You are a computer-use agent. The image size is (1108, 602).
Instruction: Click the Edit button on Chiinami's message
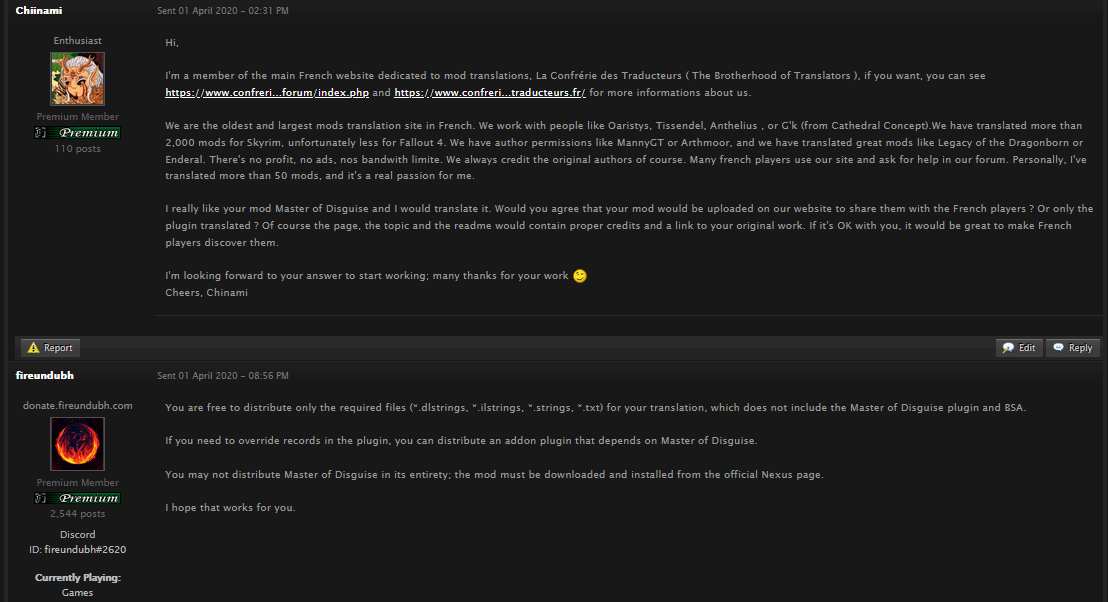tap(1019, 348)
